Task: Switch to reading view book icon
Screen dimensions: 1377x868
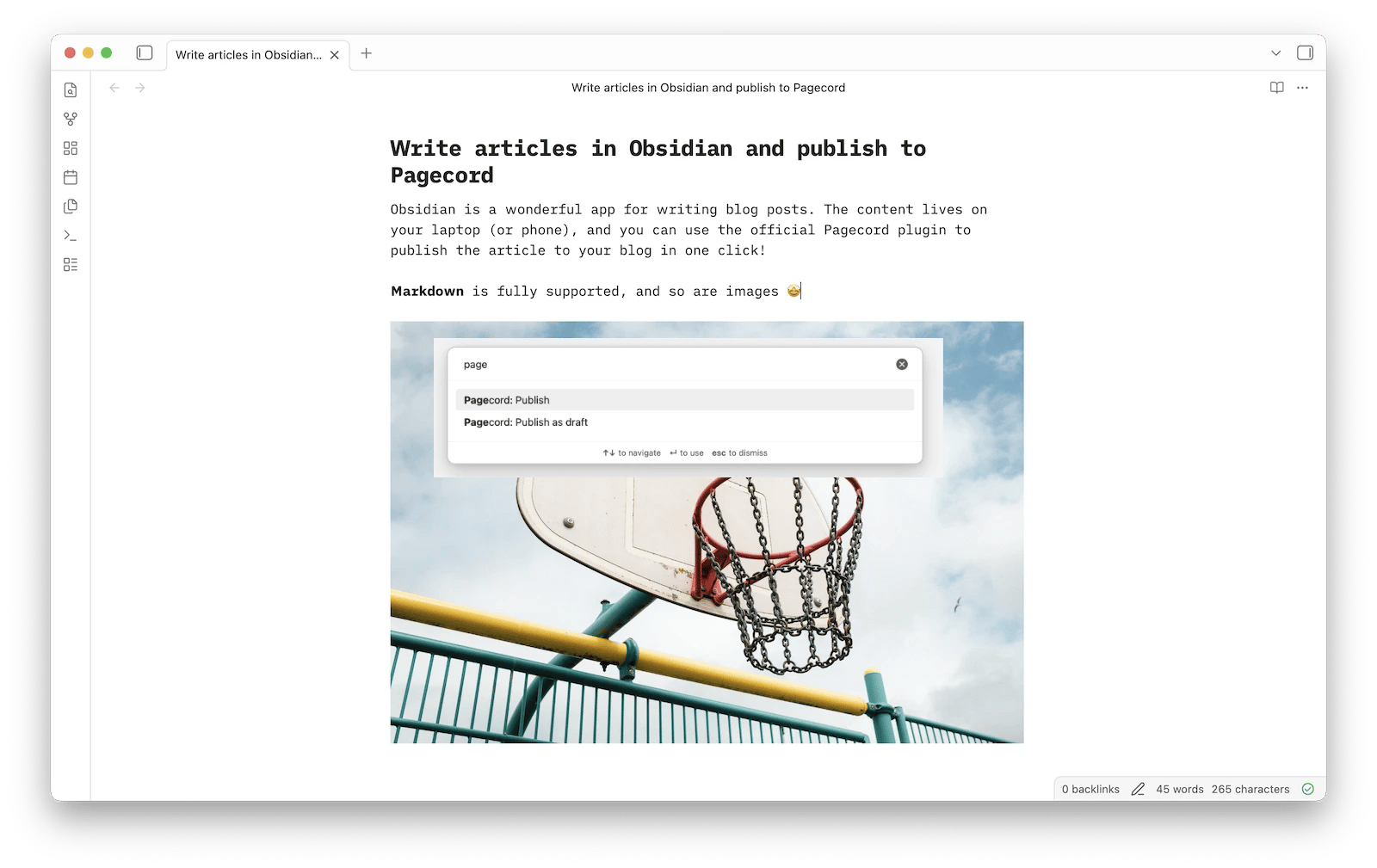Action: pyautogui.click(x=1277, y=88)
